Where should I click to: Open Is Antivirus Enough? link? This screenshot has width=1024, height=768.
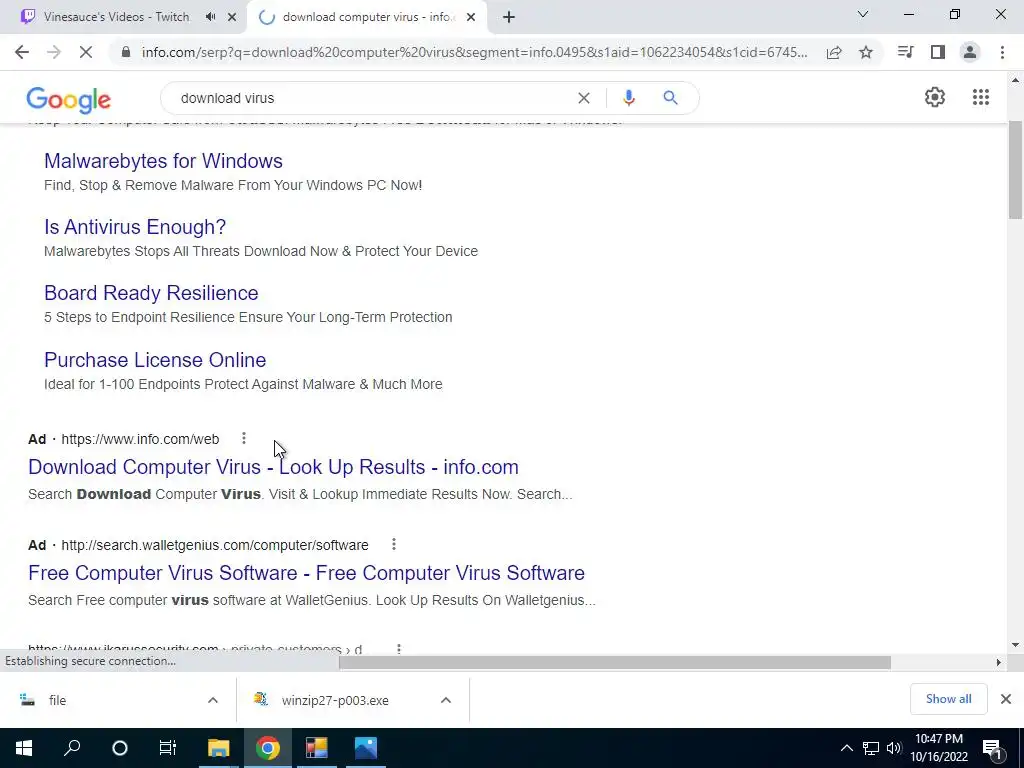[x=135, y=227]
